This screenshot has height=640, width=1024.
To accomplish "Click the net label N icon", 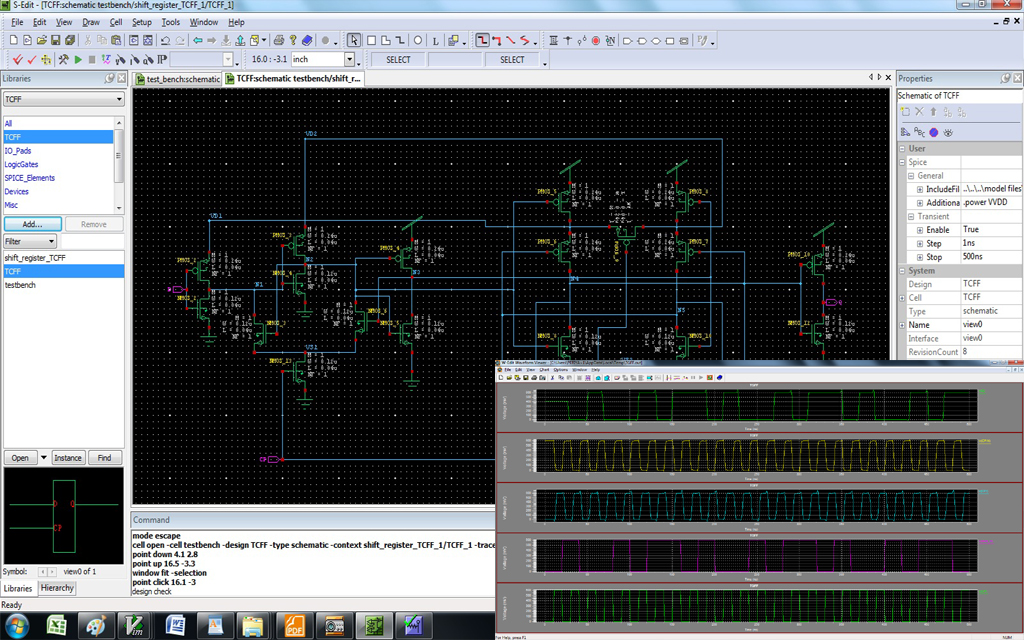I will 610,40.
